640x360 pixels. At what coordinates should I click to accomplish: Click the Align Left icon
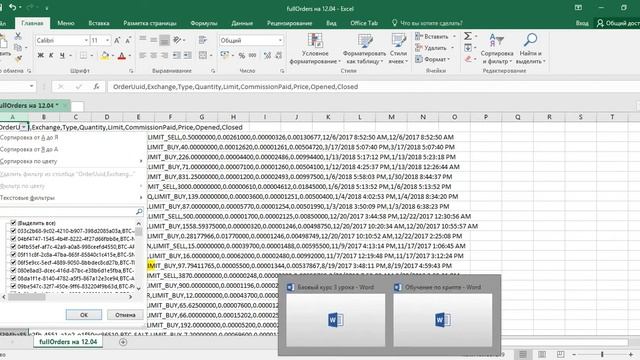coord(142,56)
